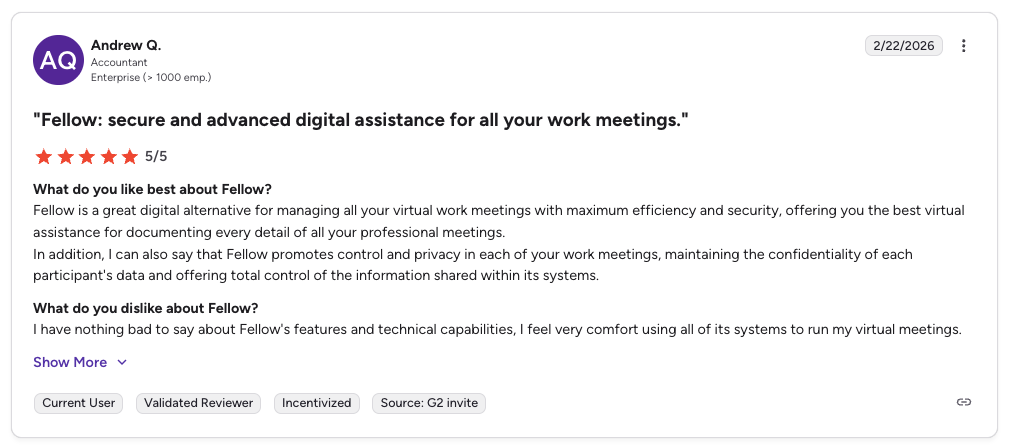This screenshot has width=1016, height=447.
Task: Click the Enterprise company size label
Action: tap(151, 77)
